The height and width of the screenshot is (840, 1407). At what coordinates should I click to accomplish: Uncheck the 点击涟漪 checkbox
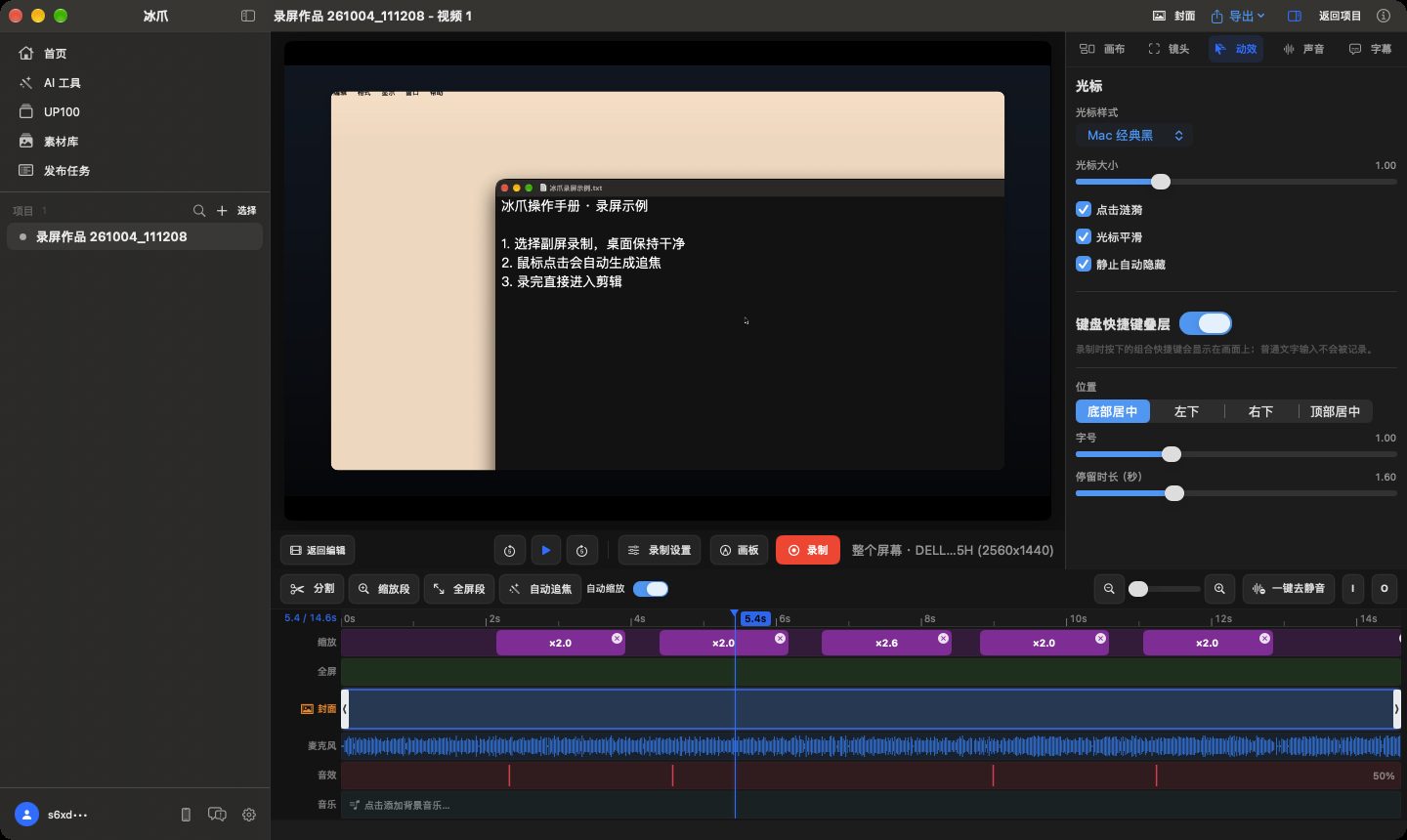1083,209
